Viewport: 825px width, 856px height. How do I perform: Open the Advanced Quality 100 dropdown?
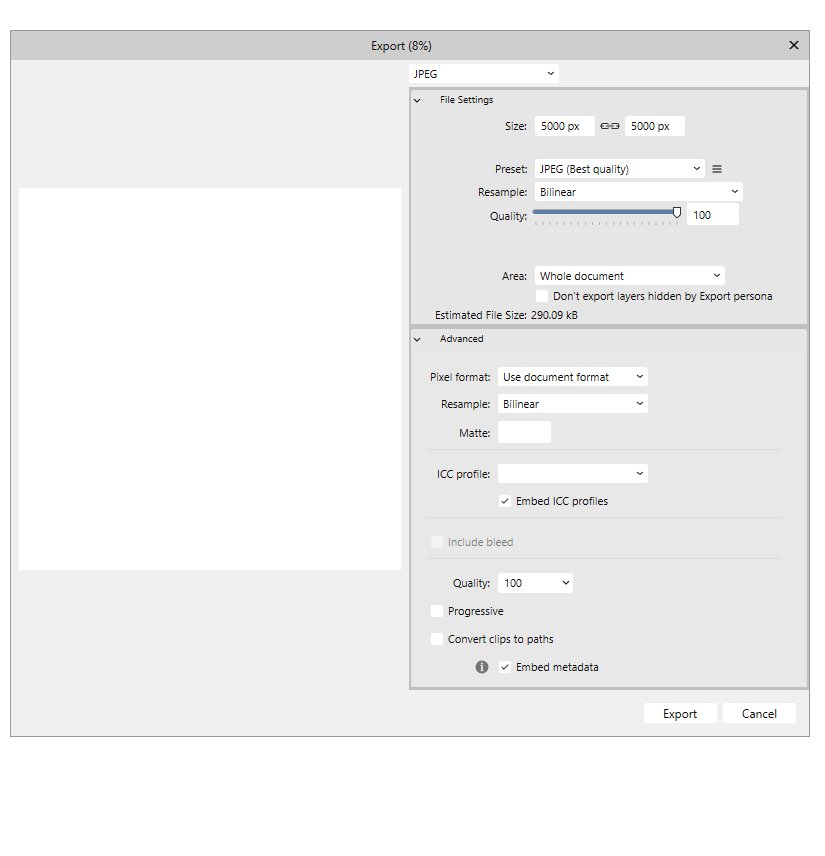(535, 583)
